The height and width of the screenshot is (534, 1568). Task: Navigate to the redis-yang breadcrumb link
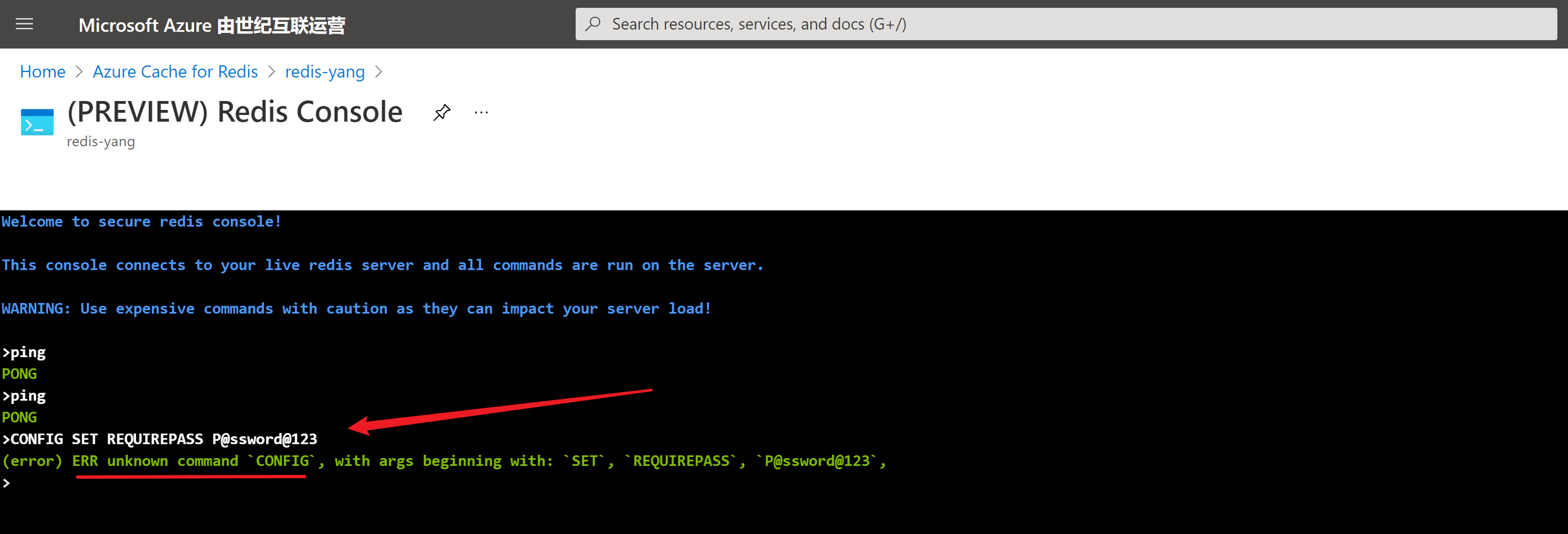click(325, 72)
